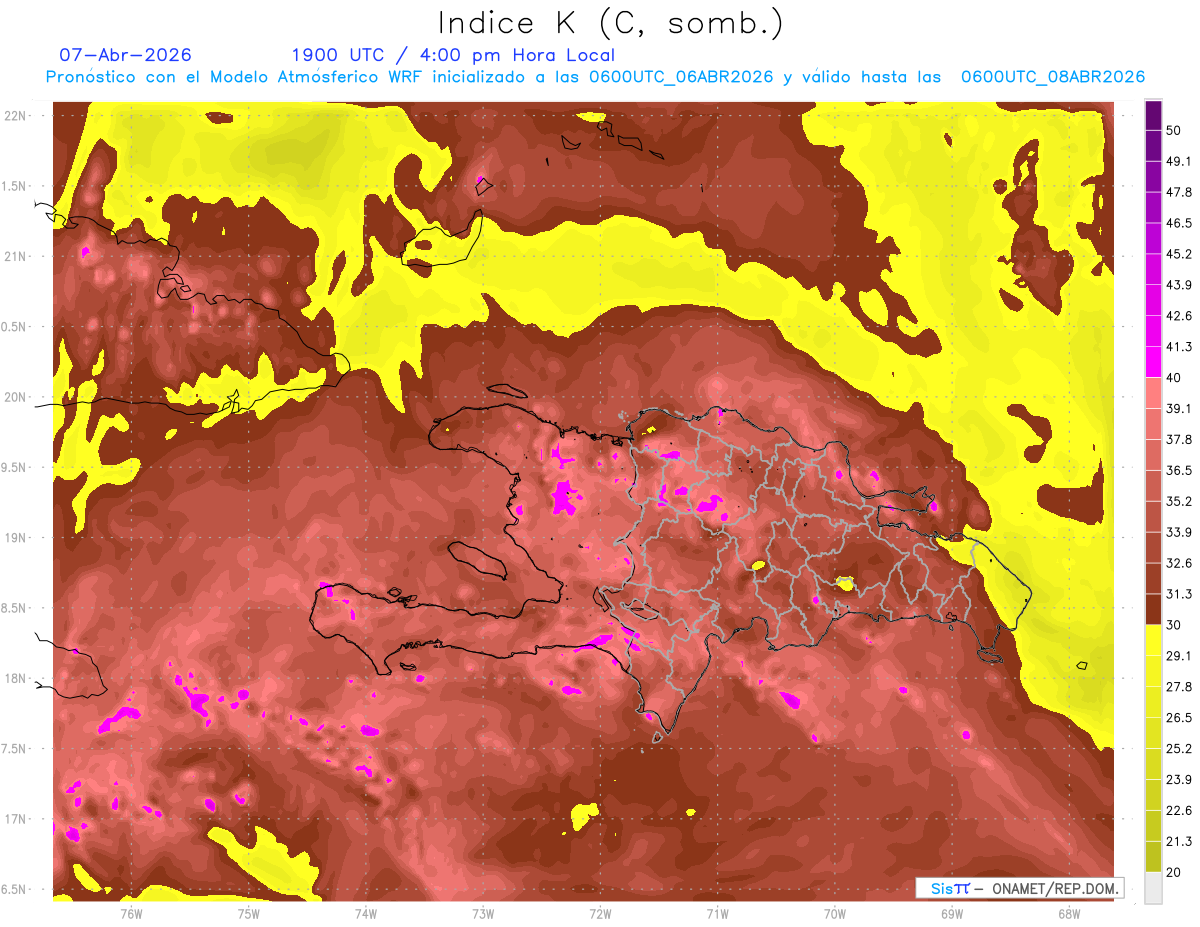Click the 68W longitude axis label
Image resolution: width=1200 pixels, height=927 pixels.
(x=1069, y=913)
